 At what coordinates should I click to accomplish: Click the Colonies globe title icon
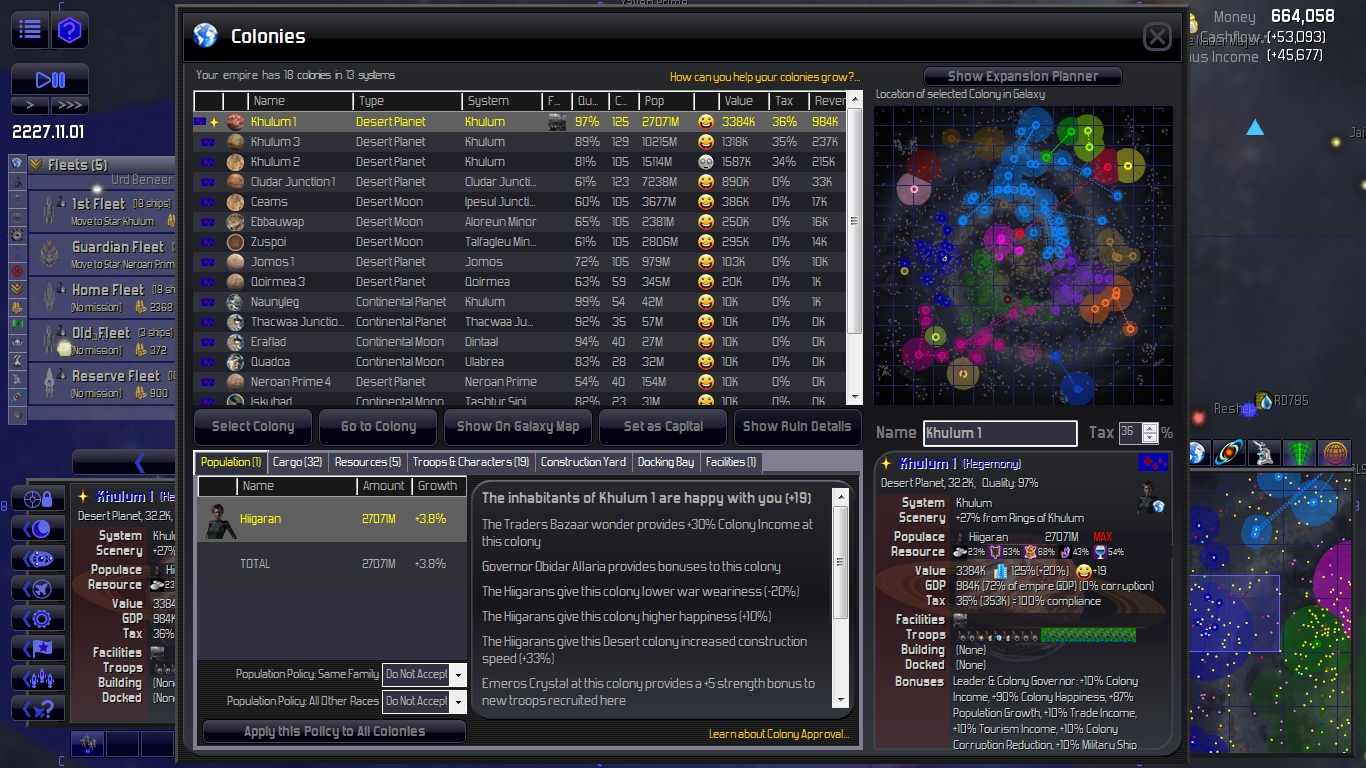coord(205,36)
